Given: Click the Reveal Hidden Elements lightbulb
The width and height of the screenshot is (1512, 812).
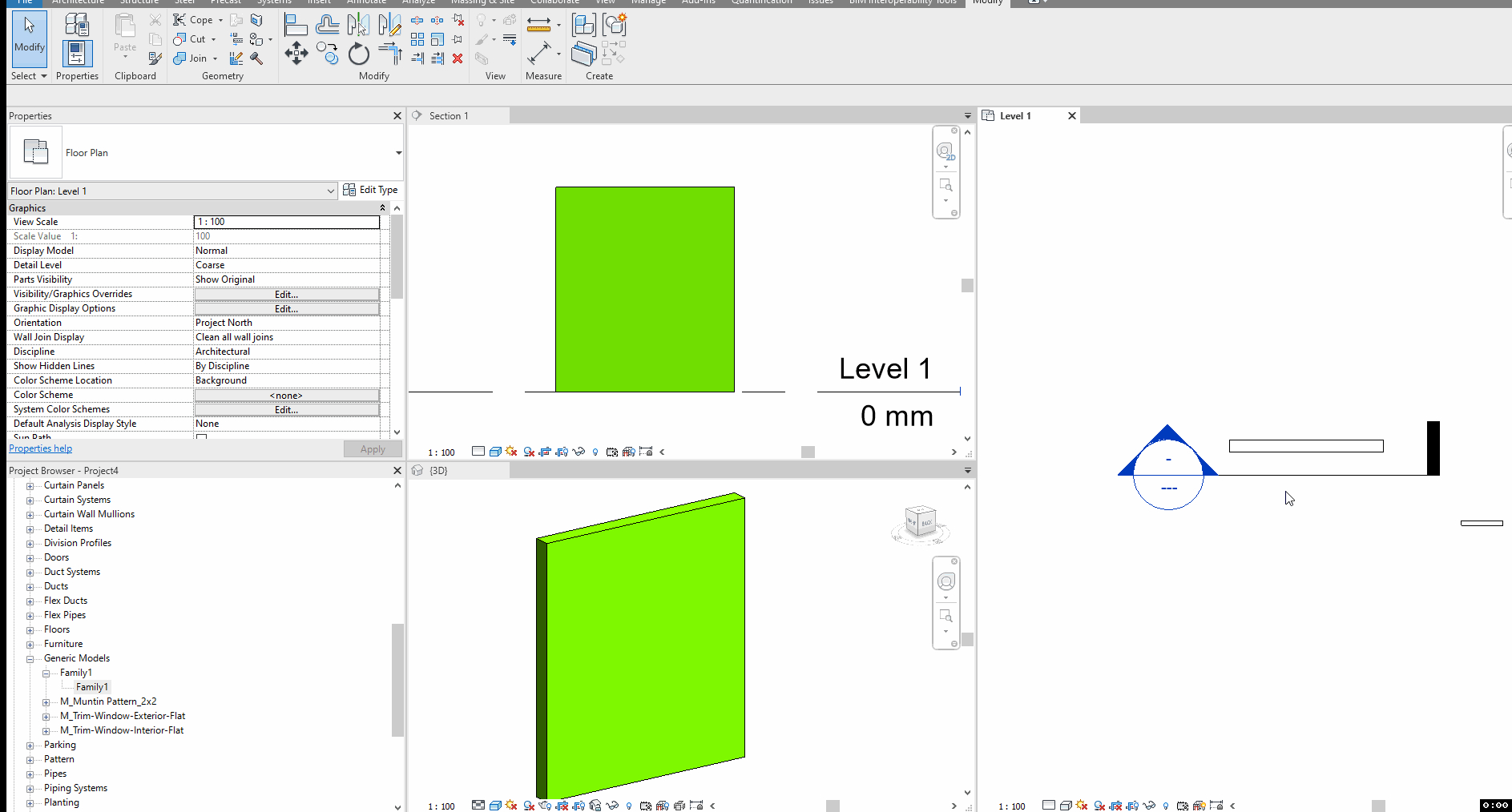Looking at the screenshot, I should [595, 452].
